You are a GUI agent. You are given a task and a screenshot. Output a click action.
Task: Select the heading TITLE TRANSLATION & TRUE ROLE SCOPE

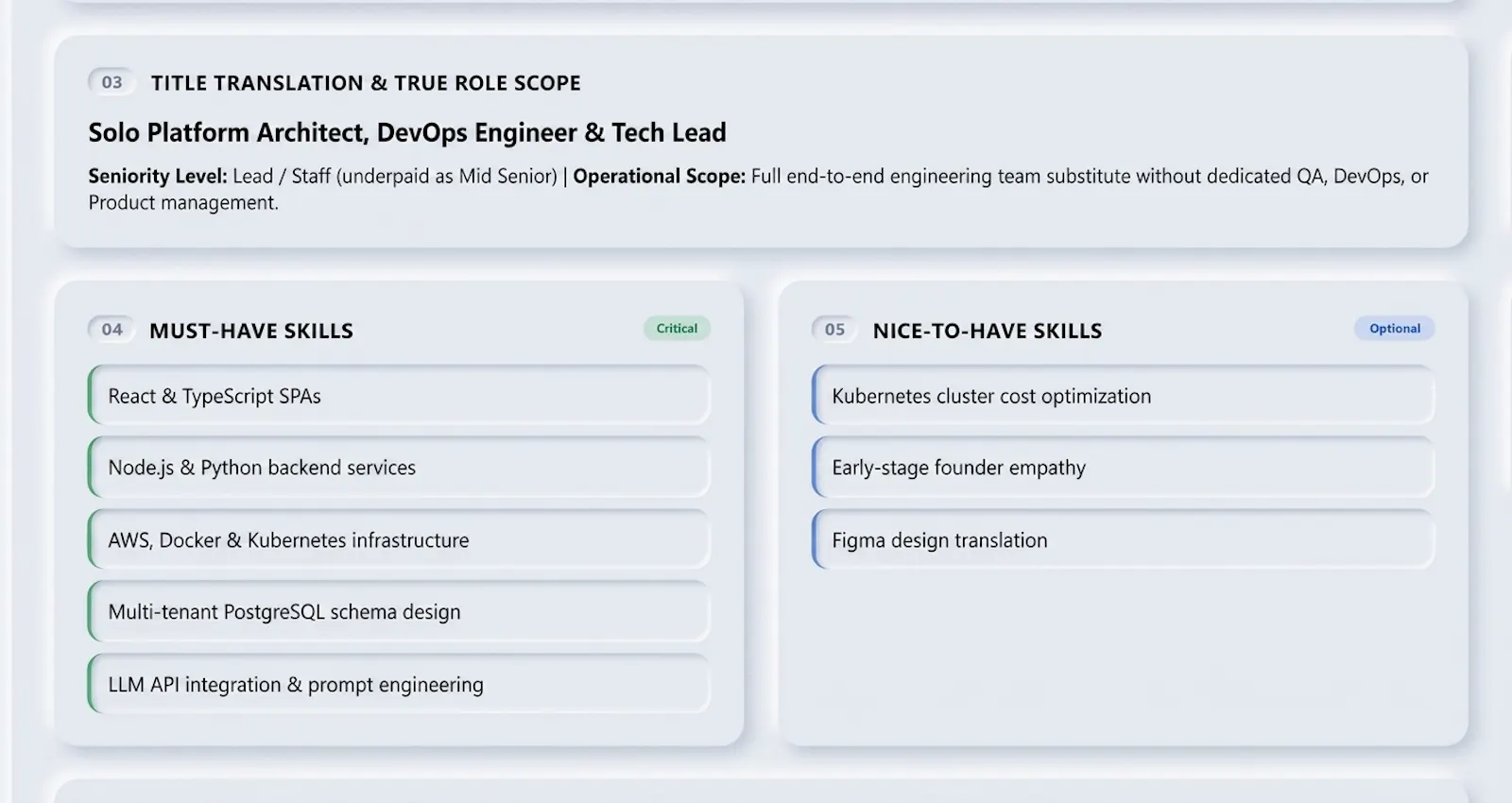(366, 83)
